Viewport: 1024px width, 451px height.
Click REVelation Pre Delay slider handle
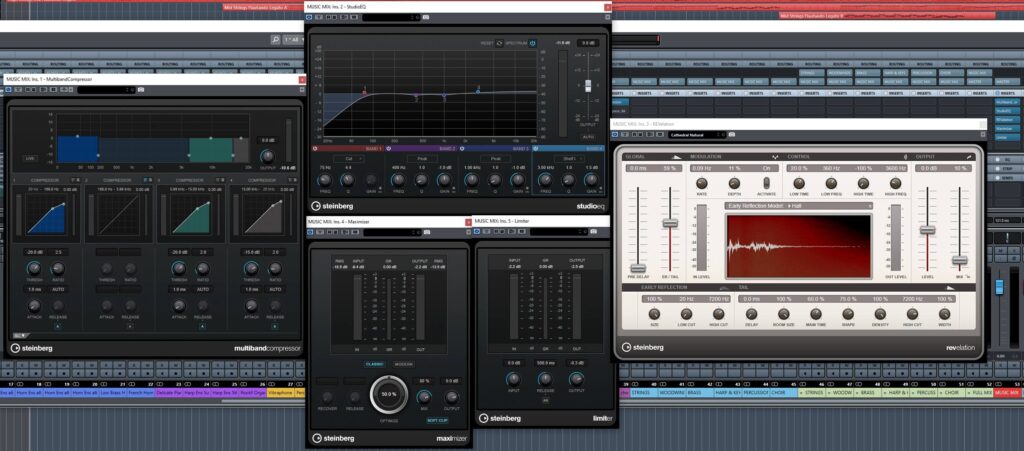tap(637, 268)
